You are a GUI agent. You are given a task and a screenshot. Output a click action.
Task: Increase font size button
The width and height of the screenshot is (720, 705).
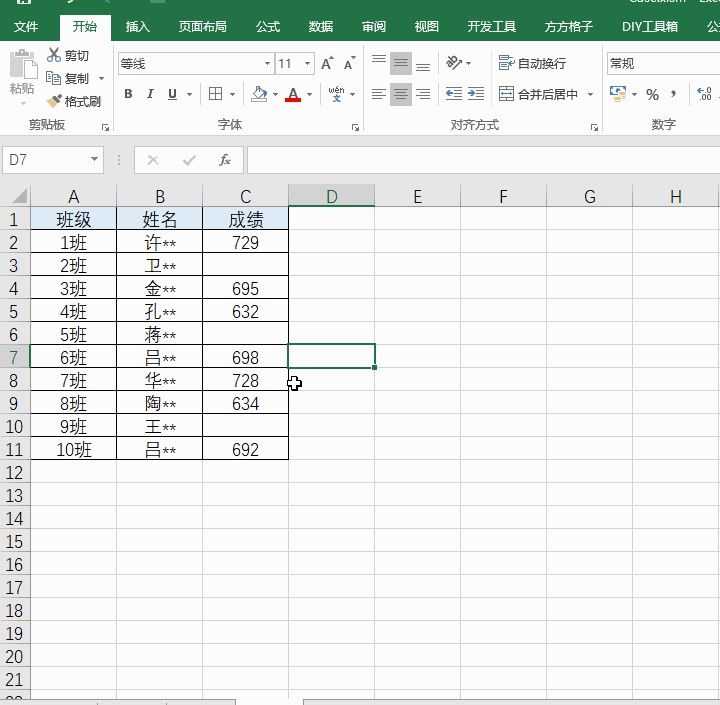[x=327, y=63]
